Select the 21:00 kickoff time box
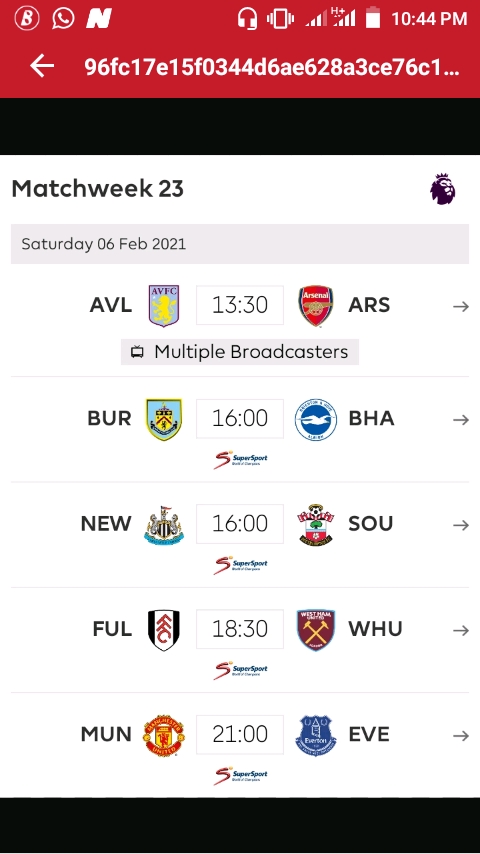 point(240,734)
